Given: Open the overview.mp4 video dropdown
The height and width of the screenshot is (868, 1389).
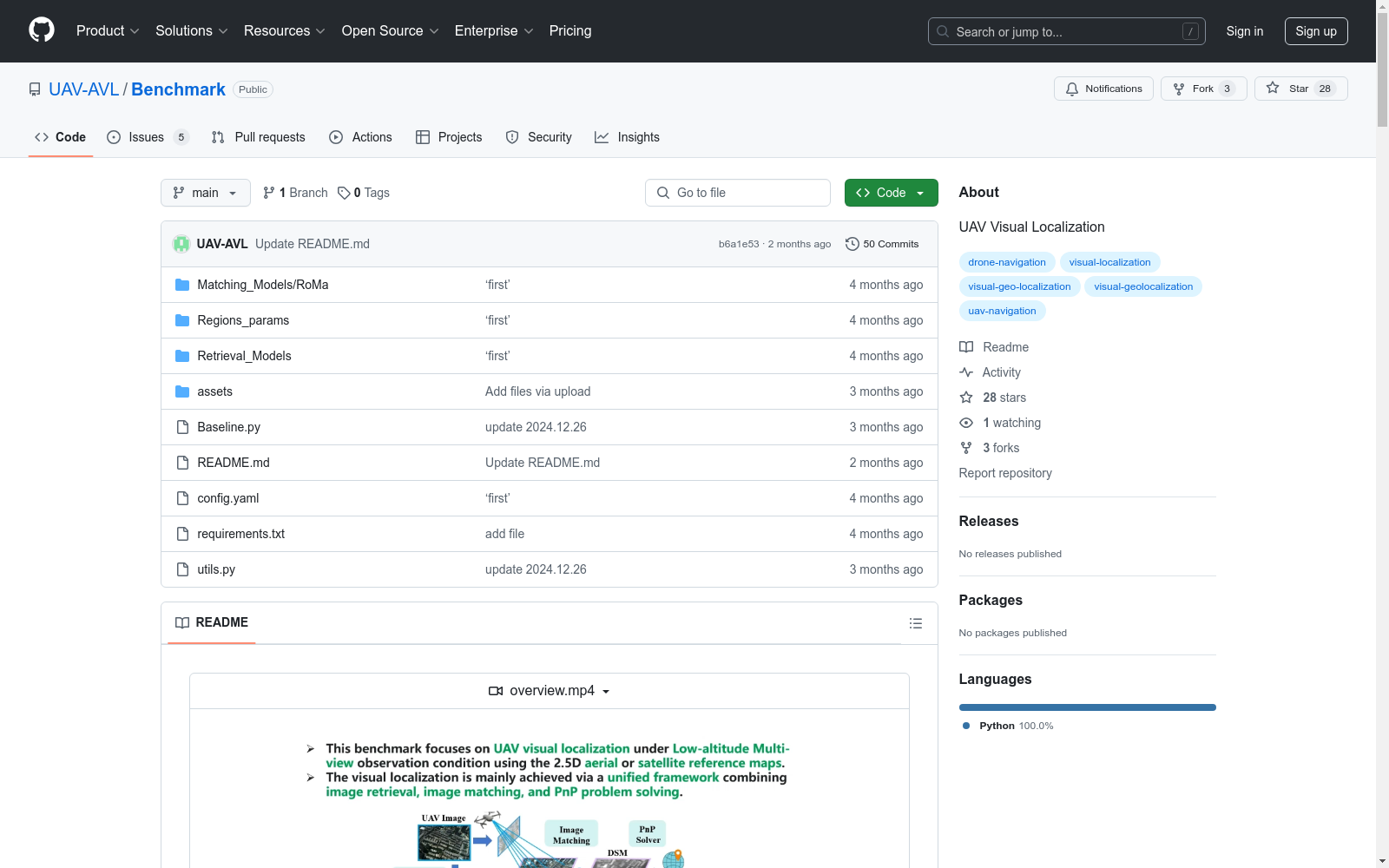Looking at the screenshot, I should pyautogui.click(x=550, y=691).
